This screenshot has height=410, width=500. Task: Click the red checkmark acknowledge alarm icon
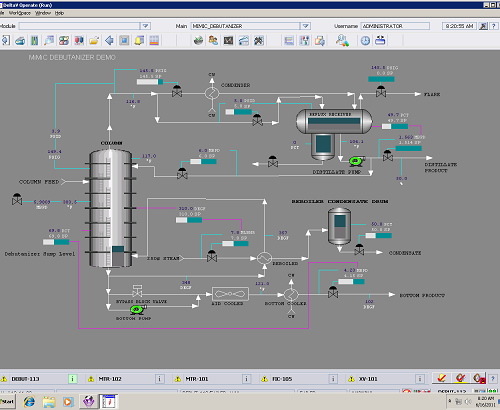(x=442, y=378)
